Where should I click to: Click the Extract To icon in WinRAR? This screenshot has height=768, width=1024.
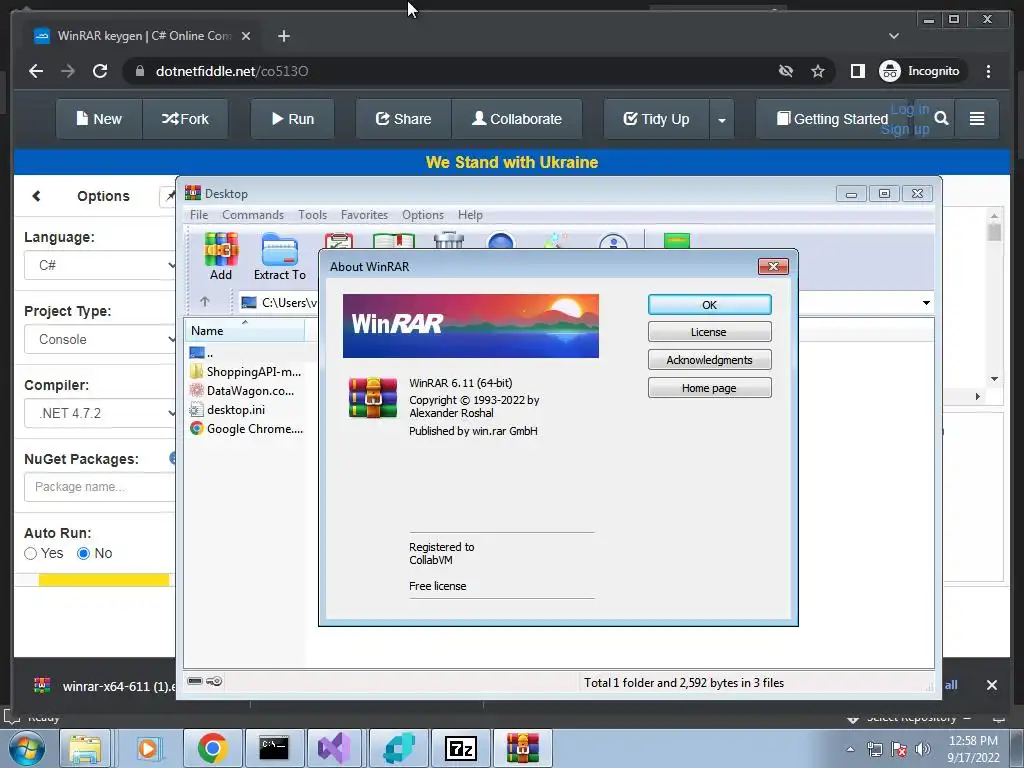280,257
